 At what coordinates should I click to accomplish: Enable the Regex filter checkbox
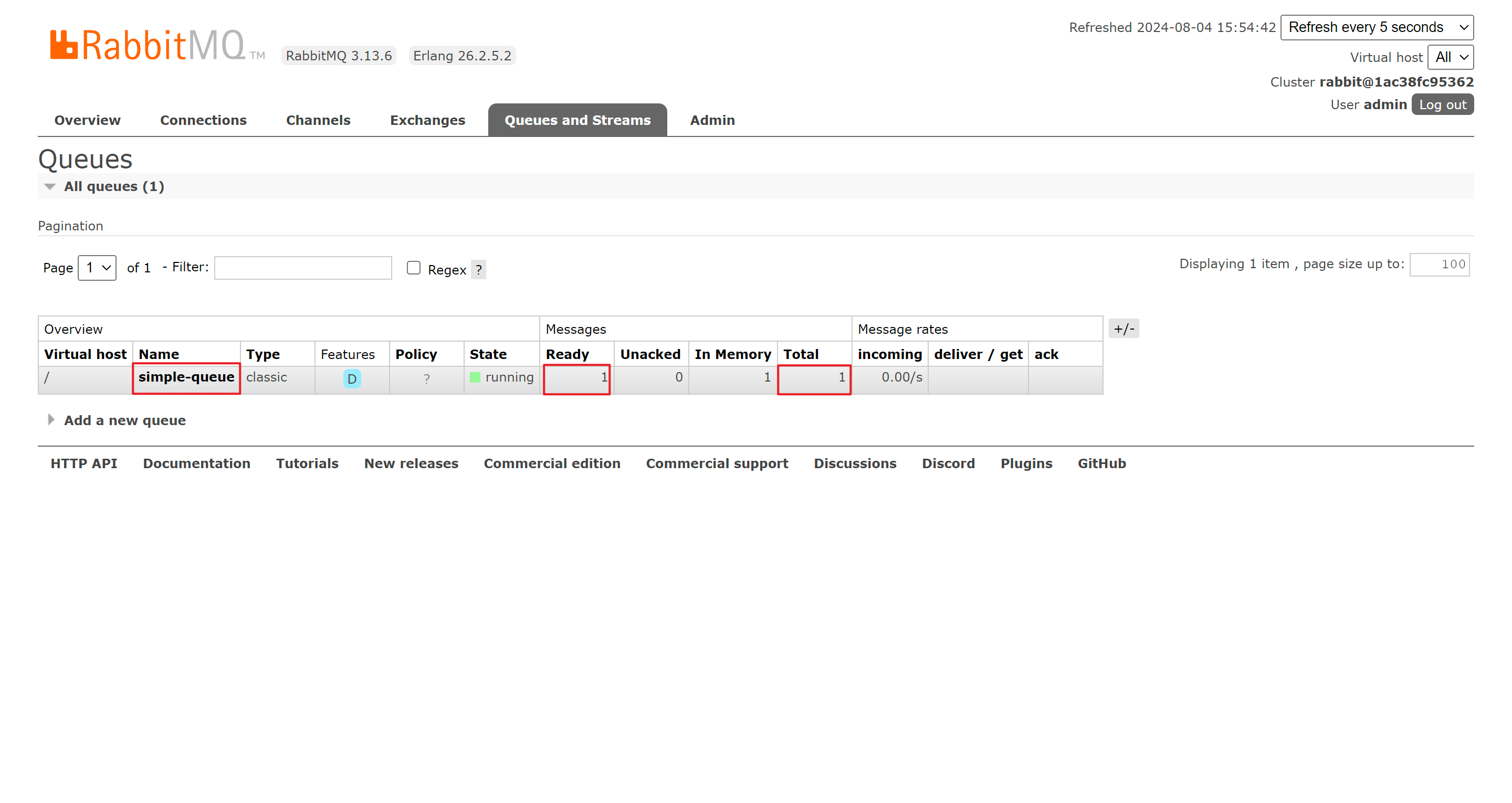(414, 268)
